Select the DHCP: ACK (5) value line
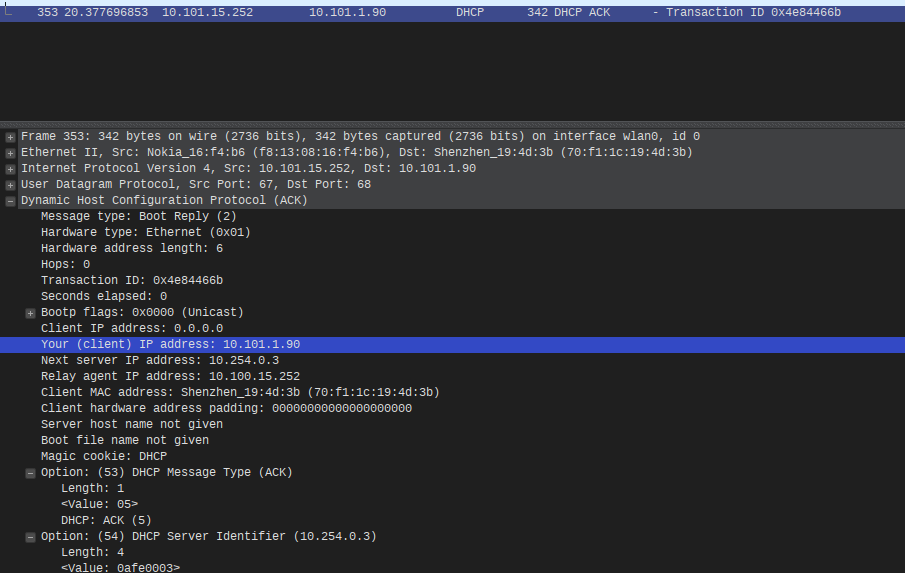Viewport: 905px width, 573px height. pos(106,521)
